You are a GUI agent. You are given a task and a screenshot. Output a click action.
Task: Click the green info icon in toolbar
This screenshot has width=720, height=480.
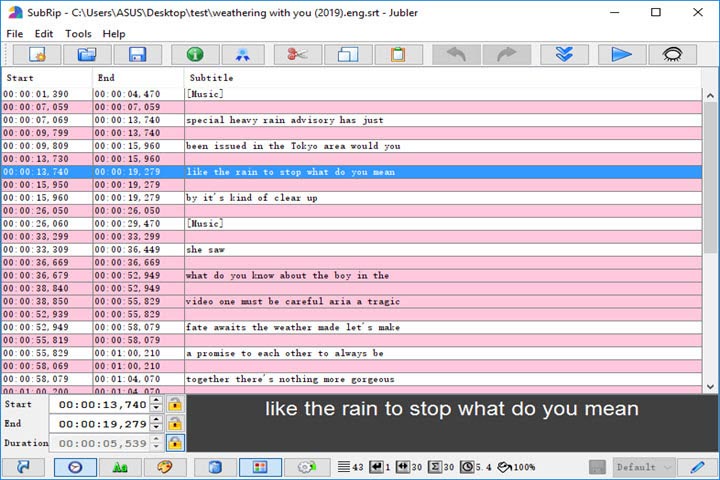195,55
